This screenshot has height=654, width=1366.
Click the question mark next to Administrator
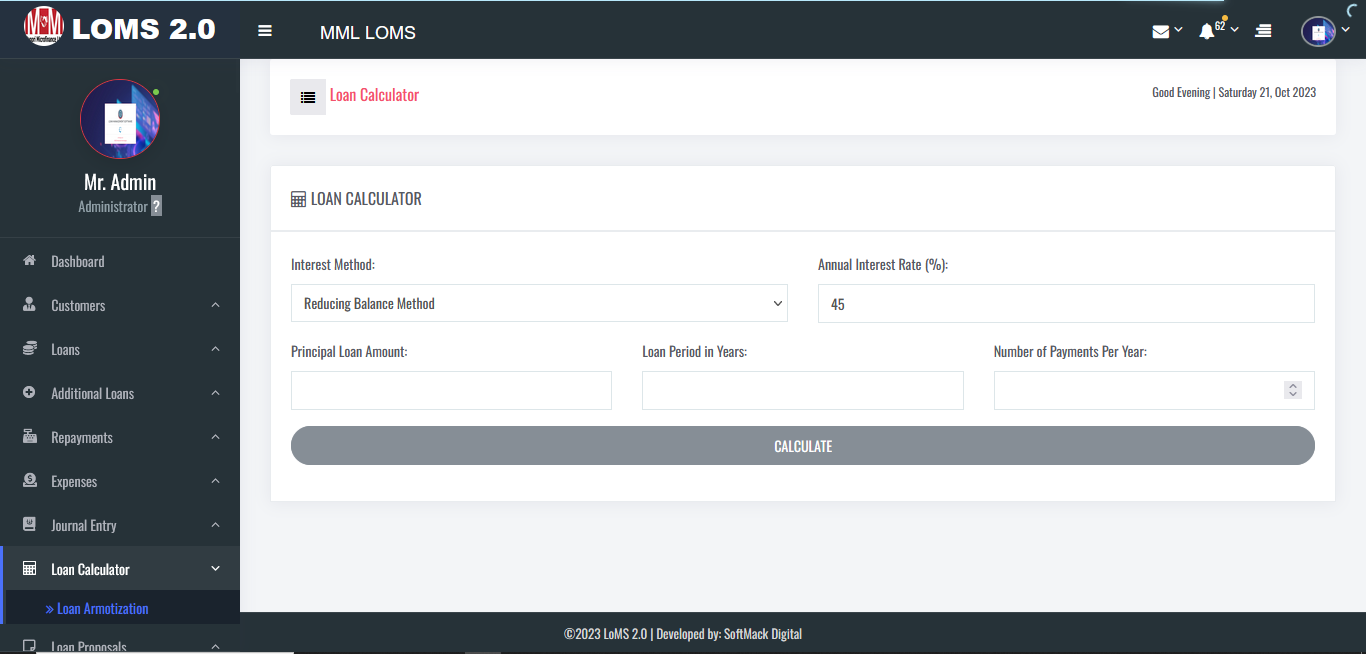pos(156,206)
